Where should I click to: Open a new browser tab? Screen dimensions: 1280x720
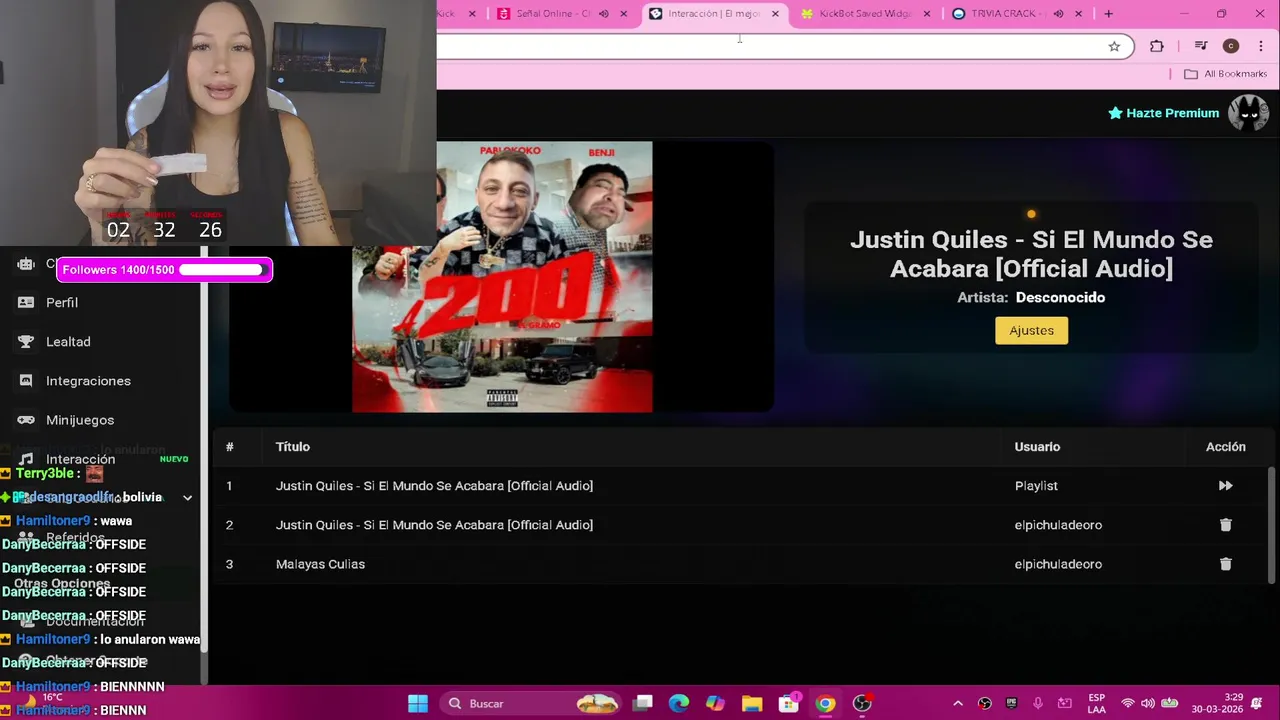tap(1108, 14)
